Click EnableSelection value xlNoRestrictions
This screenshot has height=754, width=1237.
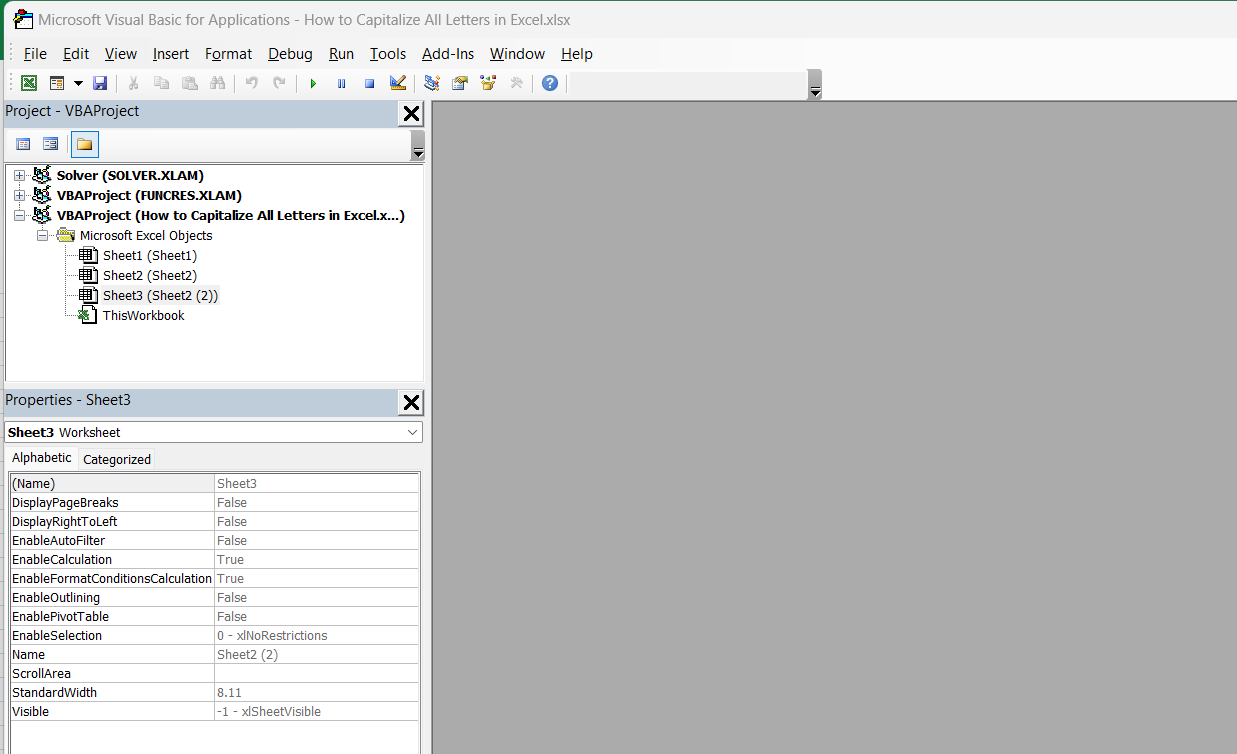coord(317,636)
